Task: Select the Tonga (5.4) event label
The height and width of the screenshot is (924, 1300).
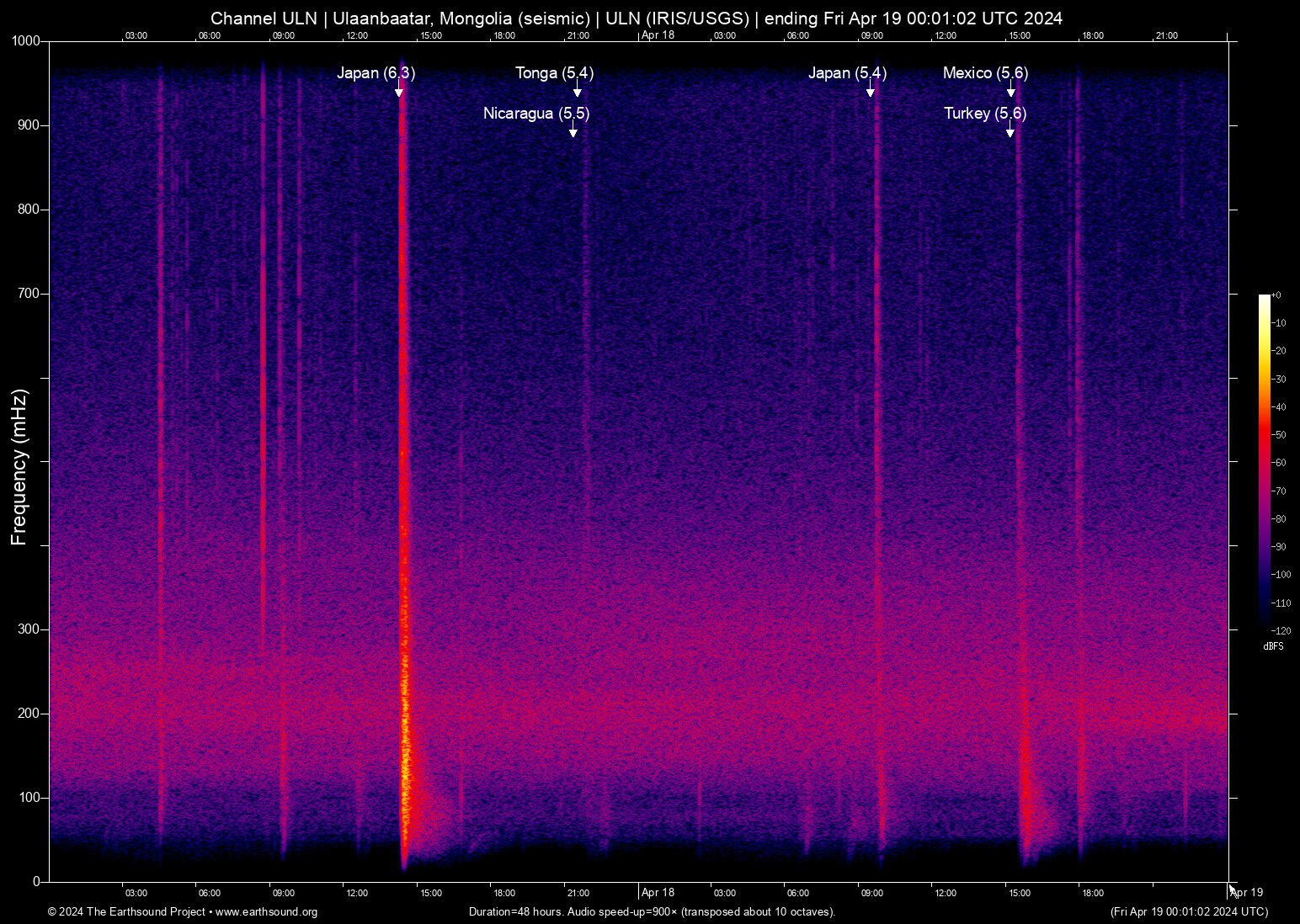Action: coord(554,73)
